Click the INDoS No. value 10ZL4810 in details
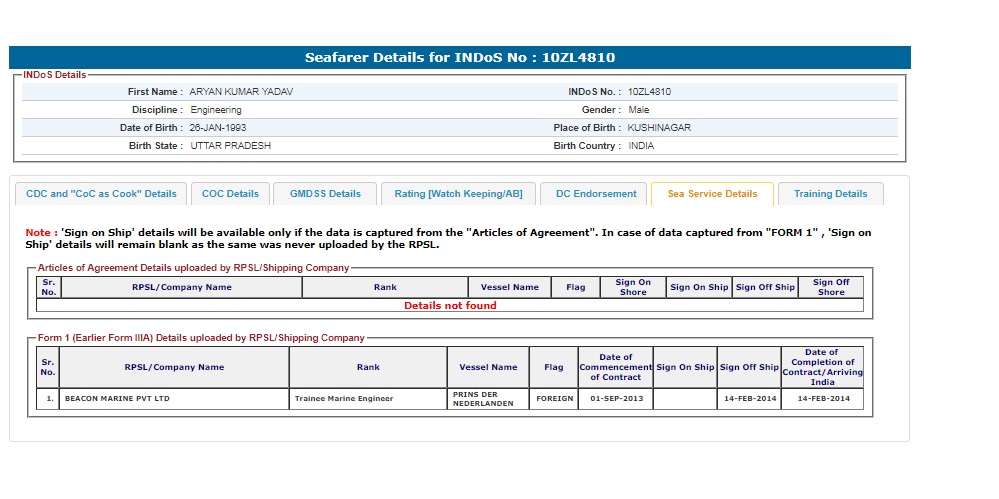The height and width of the screenshot is (499, 999). 649,92
